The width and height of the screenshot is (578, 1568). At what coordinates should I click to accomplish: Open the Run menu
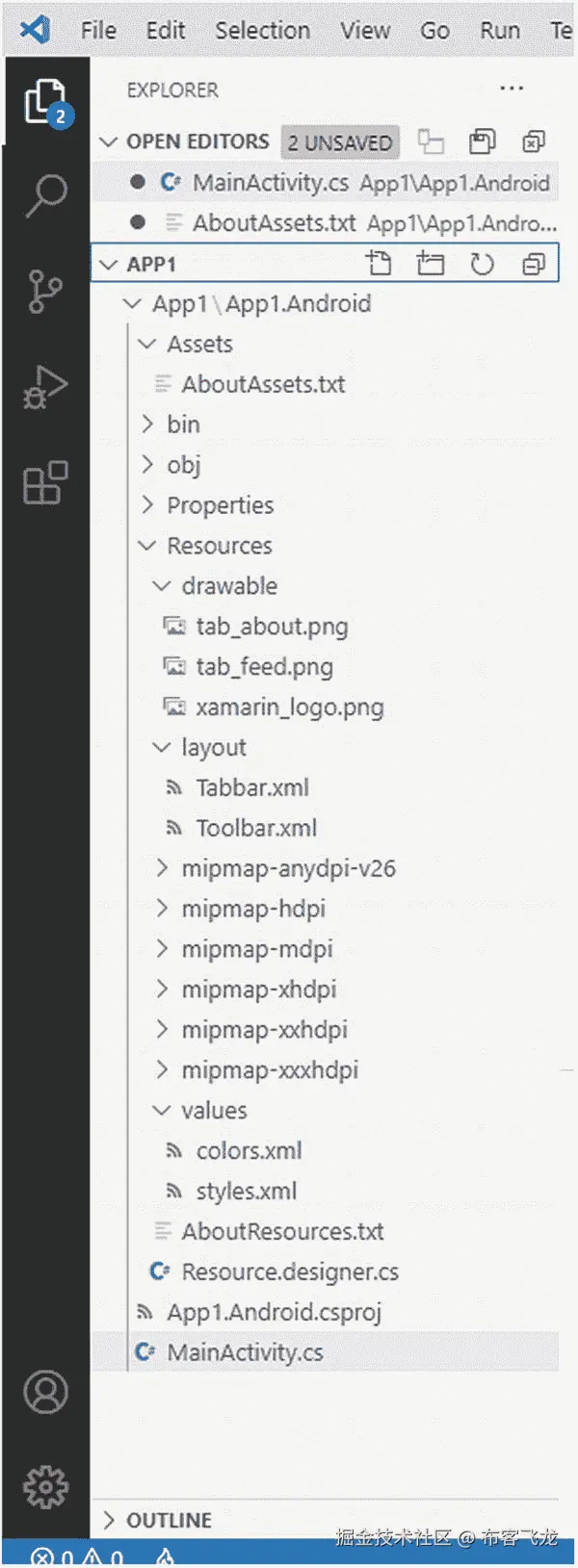tap(499, 30)
